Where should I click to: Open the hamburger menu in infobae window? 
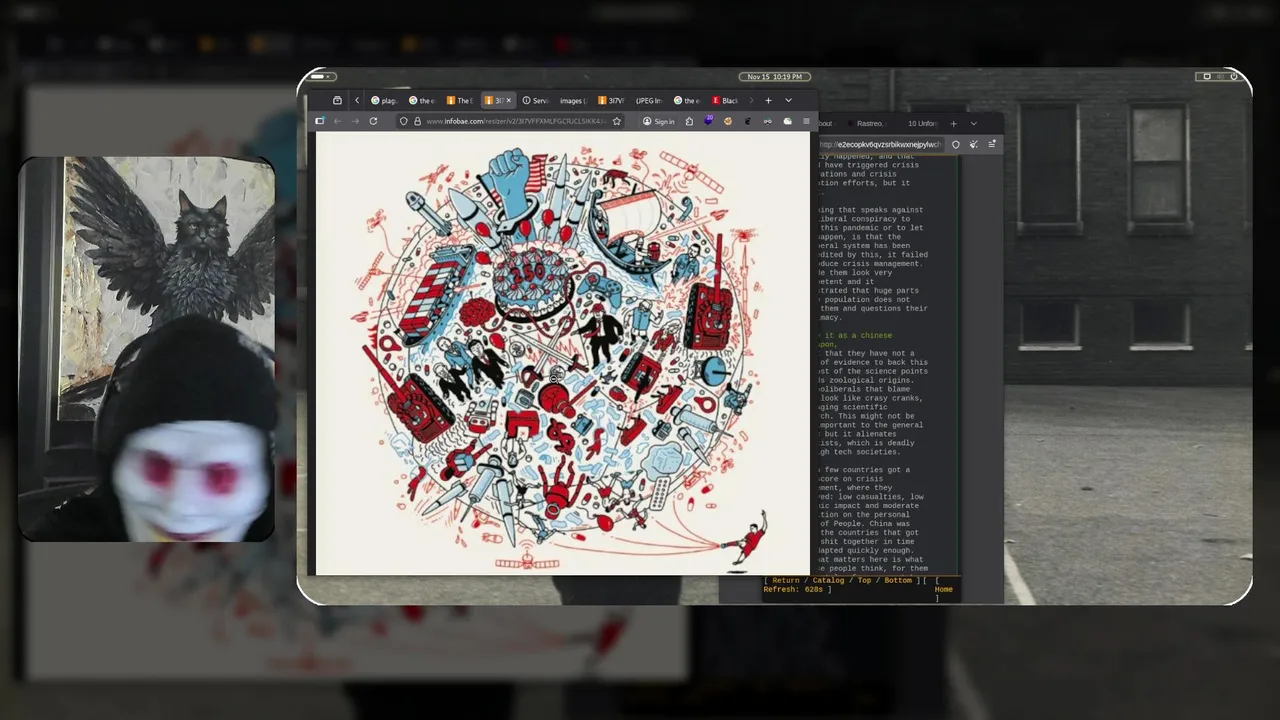[806, 121]
